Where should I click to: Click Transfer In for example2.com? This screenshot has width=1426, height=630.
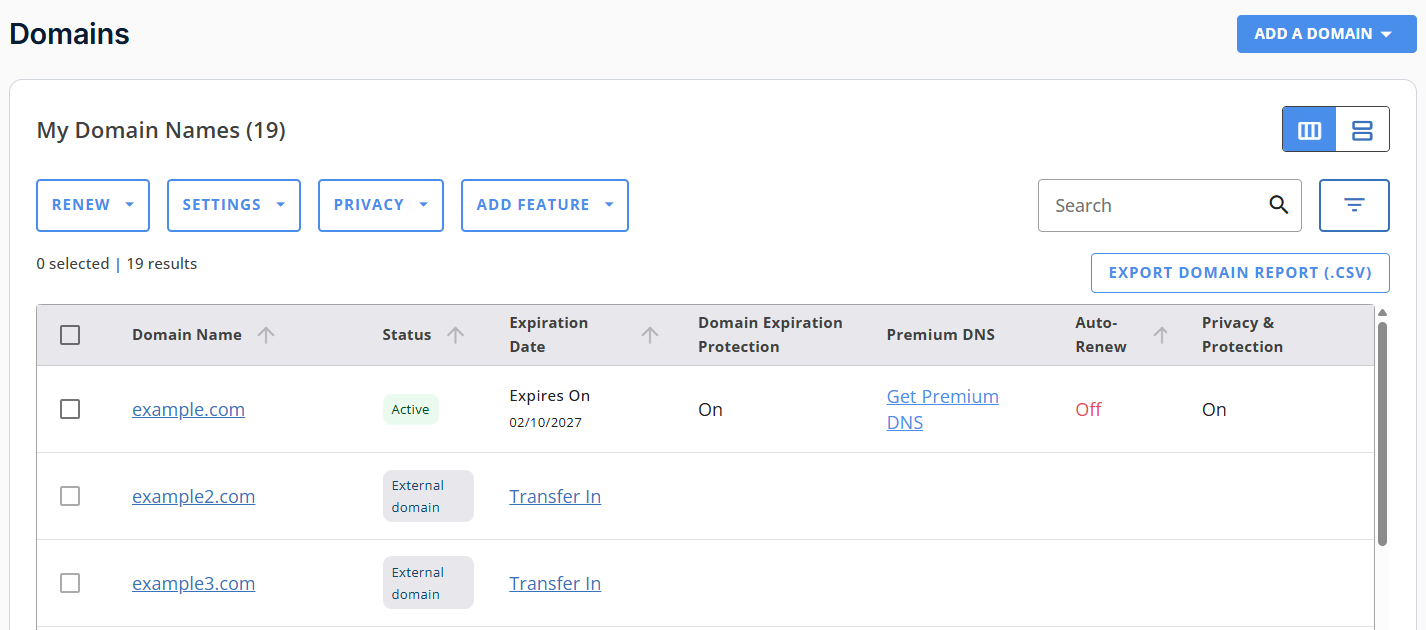click(555, 497)
